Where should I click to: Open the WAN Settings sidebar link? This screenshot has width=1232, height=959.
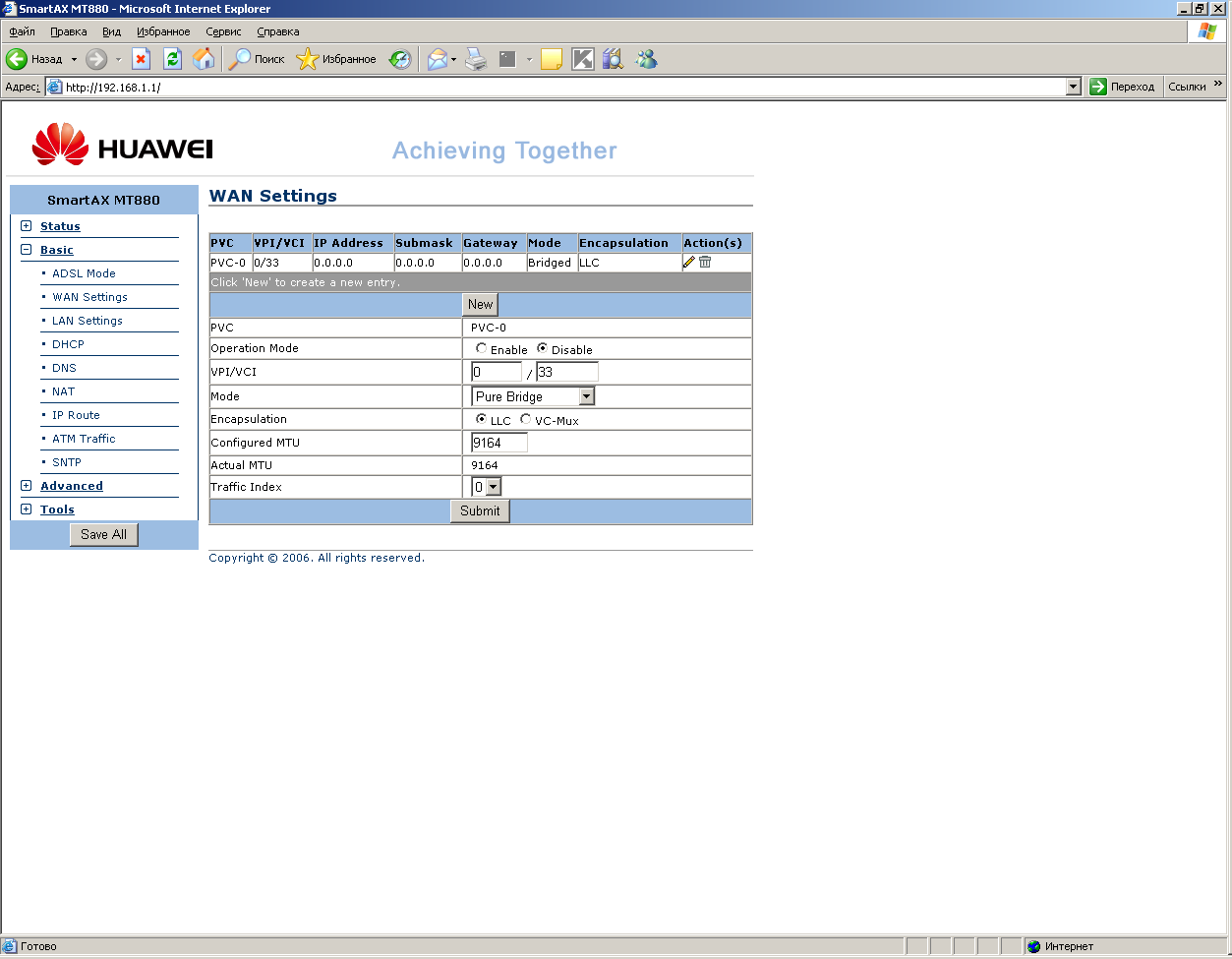pos(89,297)
